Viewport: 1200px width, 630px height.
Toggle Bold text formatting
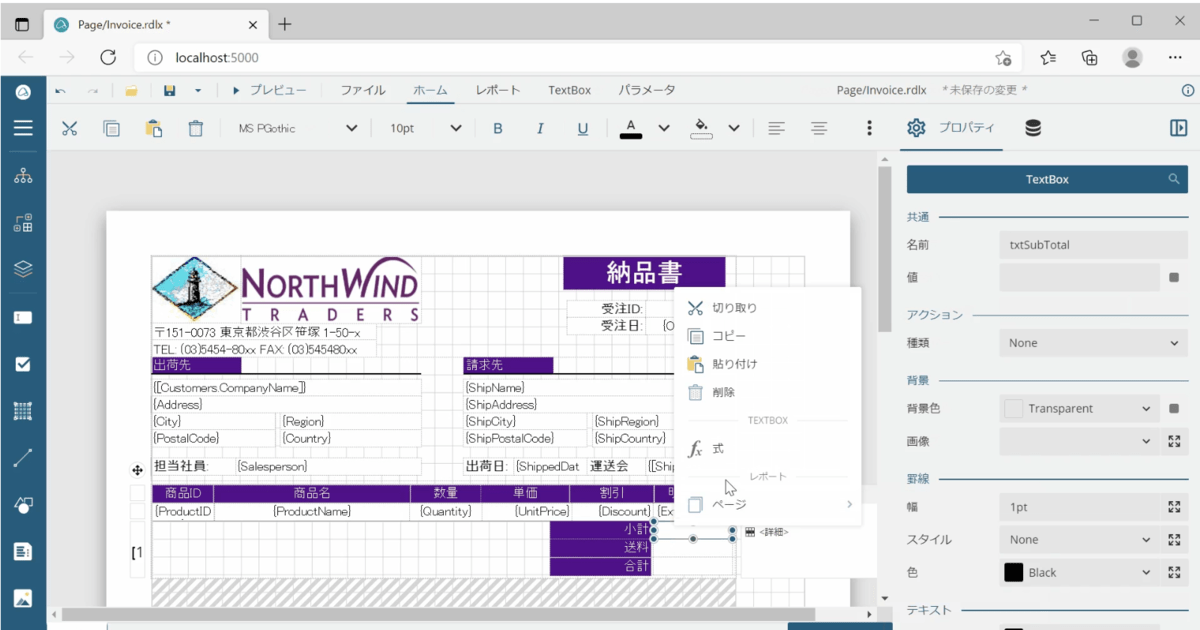(x=498, y=128)
